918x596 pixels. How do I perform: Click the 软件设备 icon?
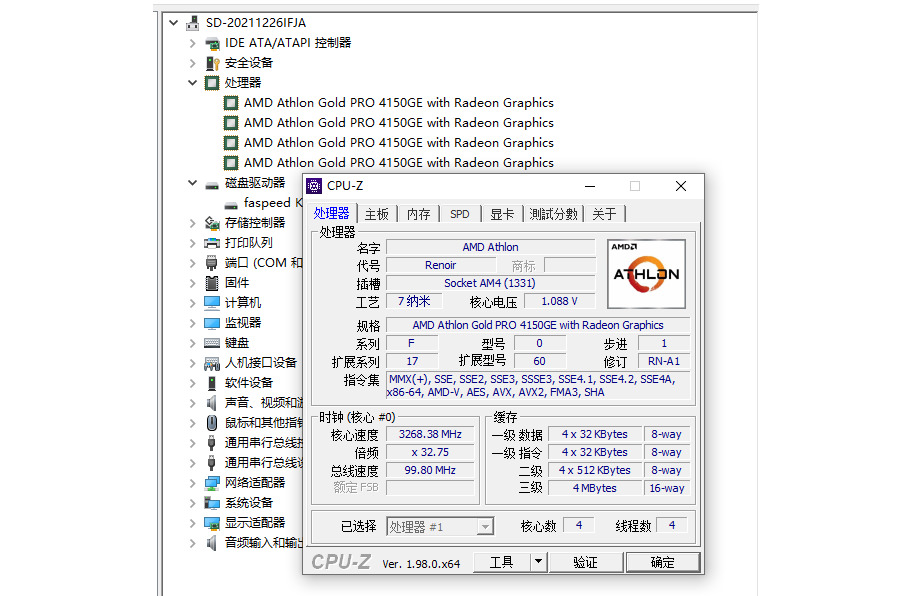click(x=212, y=383)
